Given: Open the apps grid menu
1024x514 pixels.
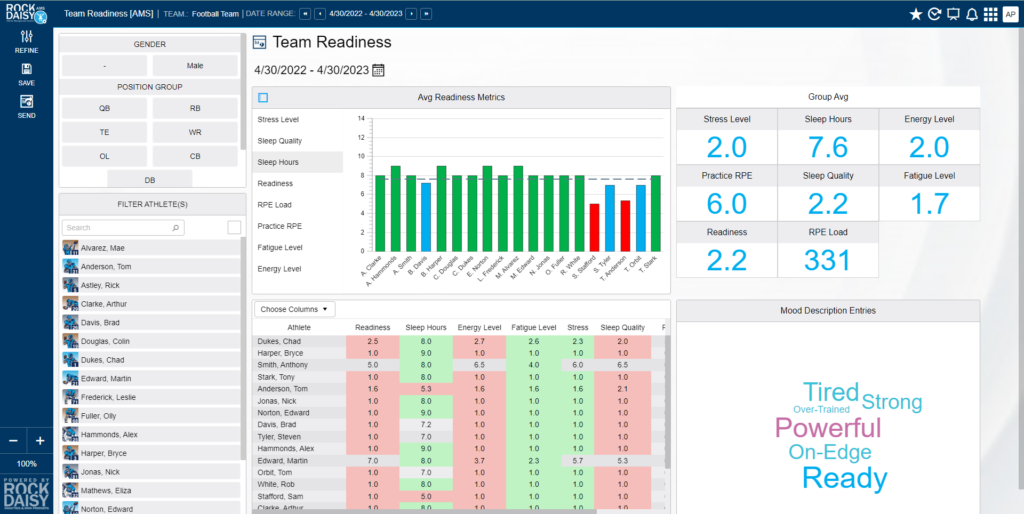Looking at the screenshot, I should coord(991,14).
